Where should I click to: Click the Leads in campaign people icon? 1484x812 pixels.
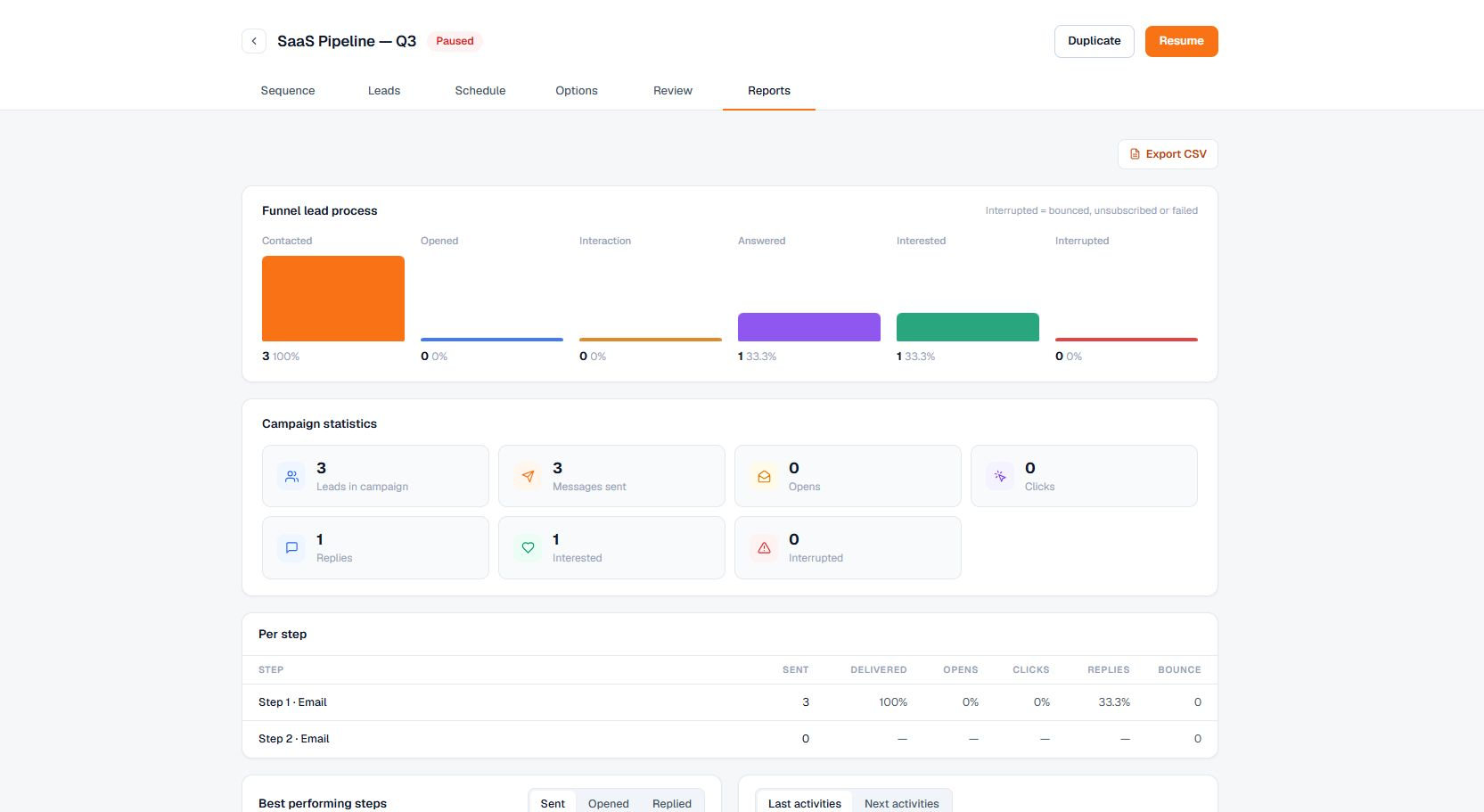click(x=291, y=477)
